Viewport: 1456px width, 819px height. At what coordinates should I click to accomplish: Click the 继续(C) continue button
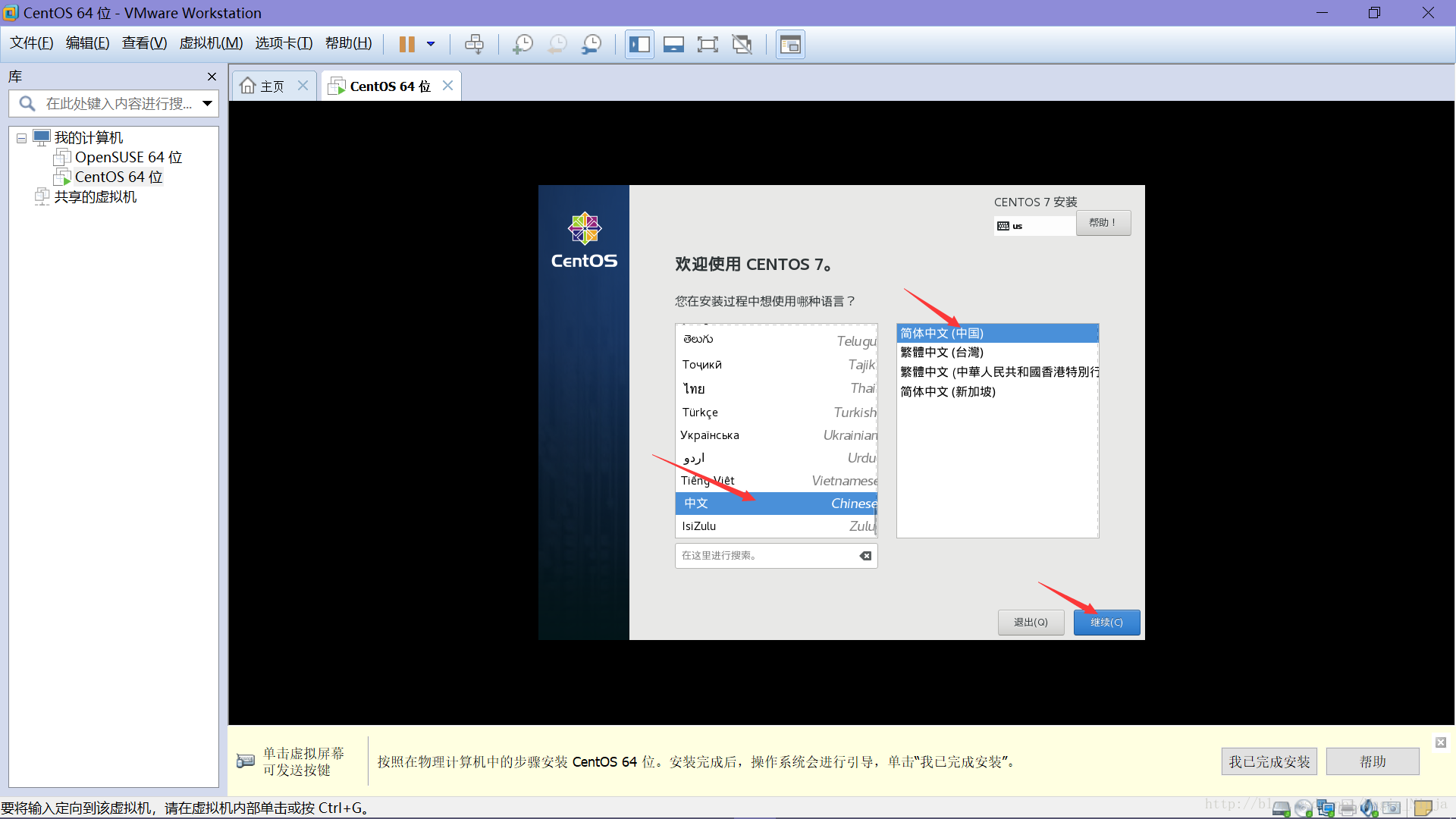1106,622
